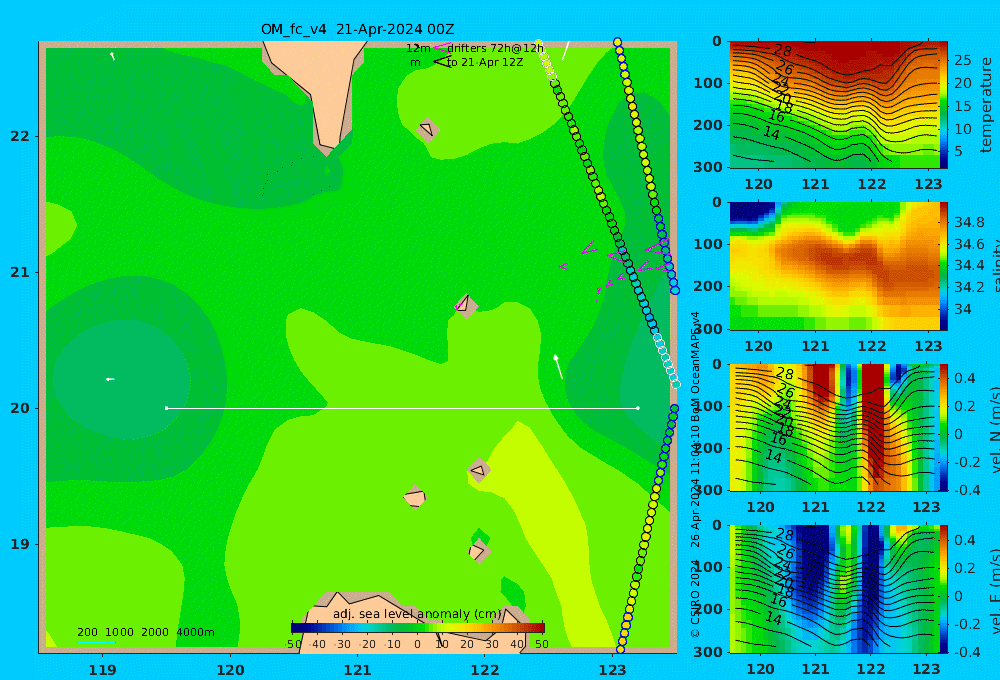Click longitude label 120 on main map axis
The height and width of the screenshot is (680, 1000).
(x=230, y=670)
